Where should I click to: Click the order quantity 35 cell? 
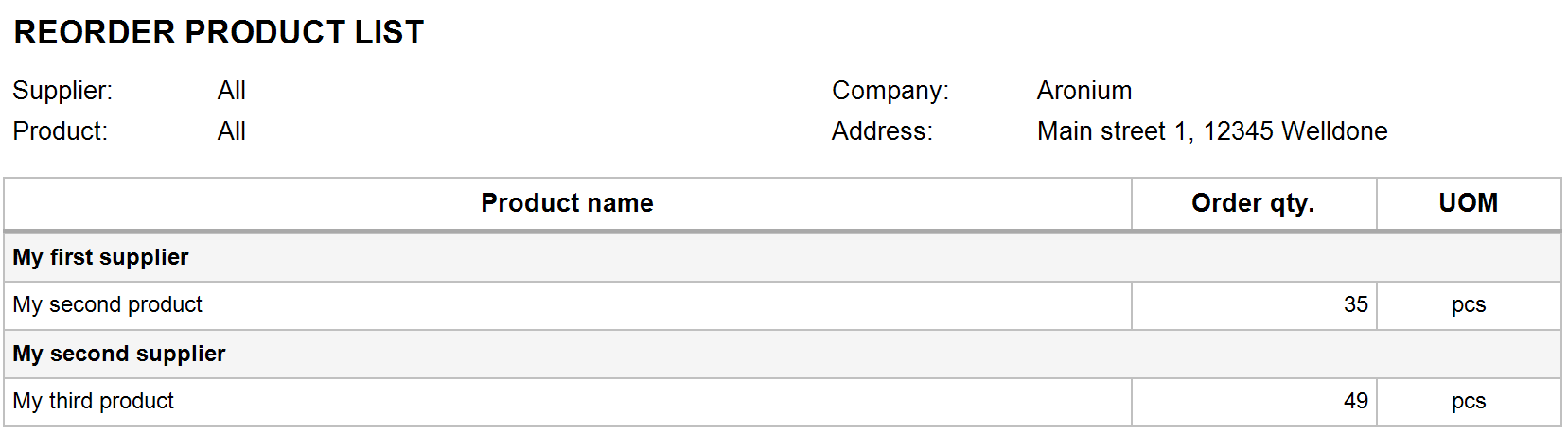[1254, 305]
